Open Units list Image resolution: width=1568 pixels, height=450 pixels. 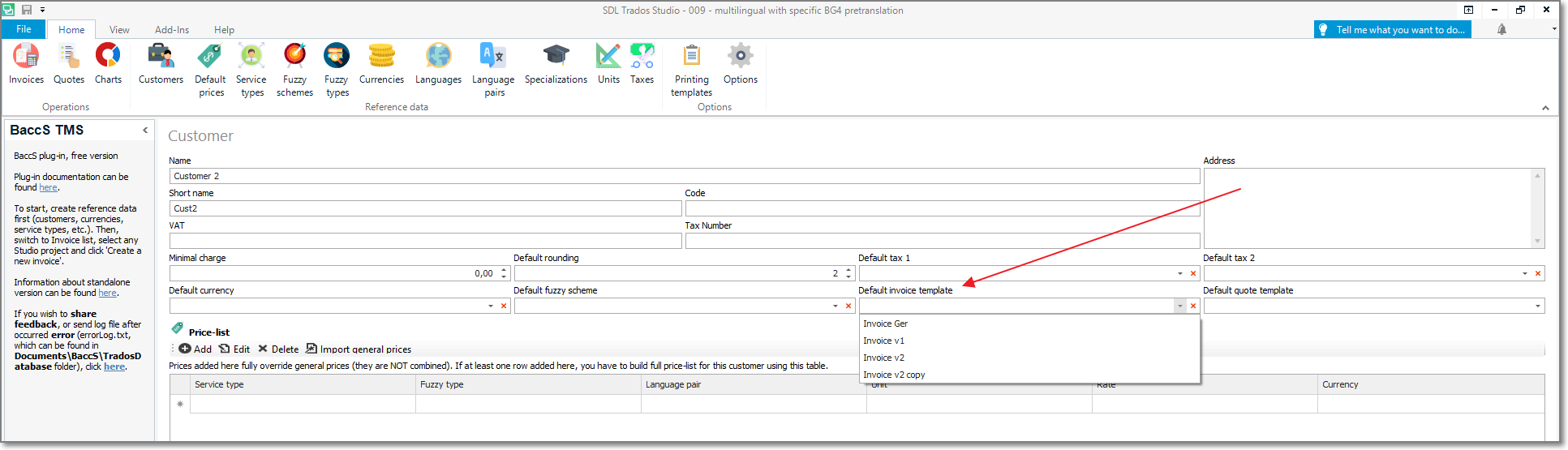click(x=608, y=63)
